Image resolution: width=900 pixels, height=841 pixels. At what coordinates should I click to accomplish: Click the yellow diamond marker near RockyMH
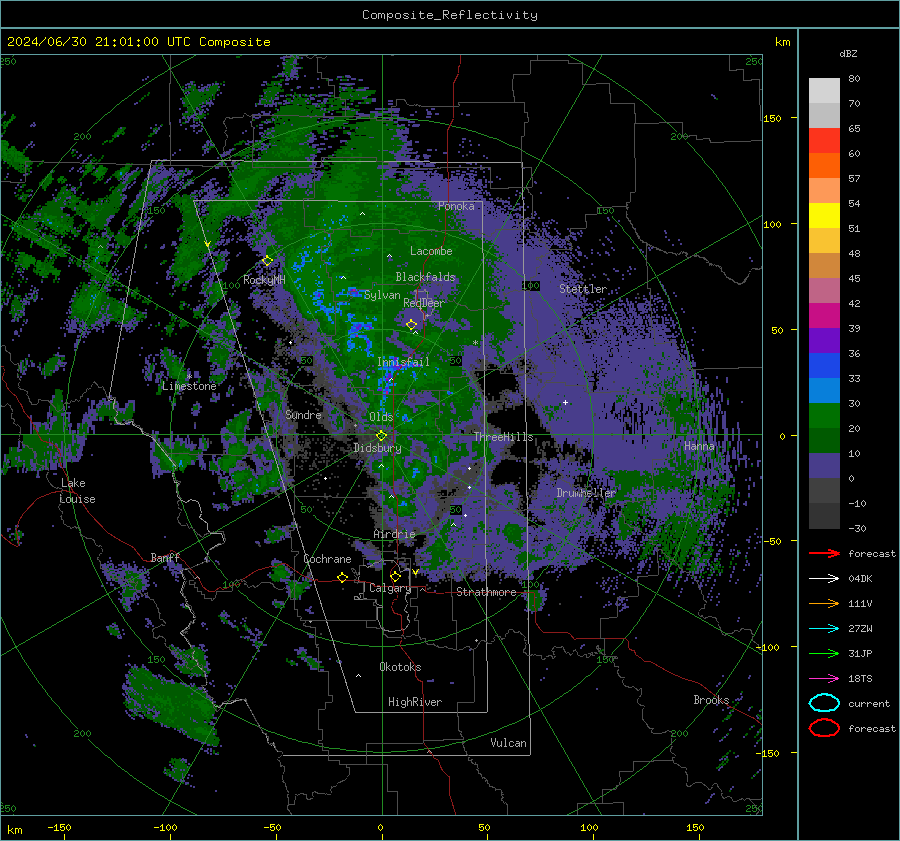(x=267, y=261)
